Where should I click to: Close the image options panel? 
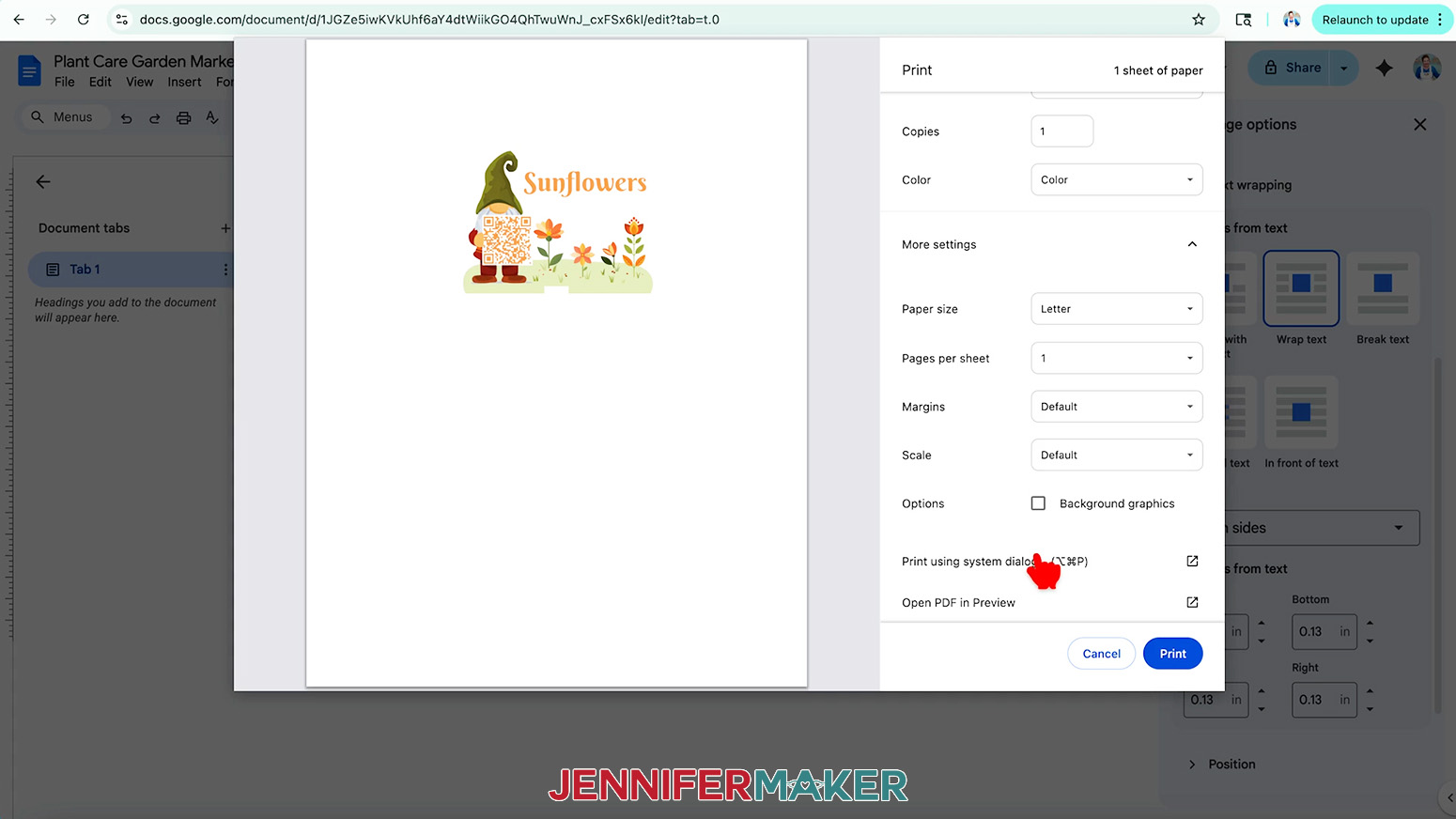(1420, 124)
